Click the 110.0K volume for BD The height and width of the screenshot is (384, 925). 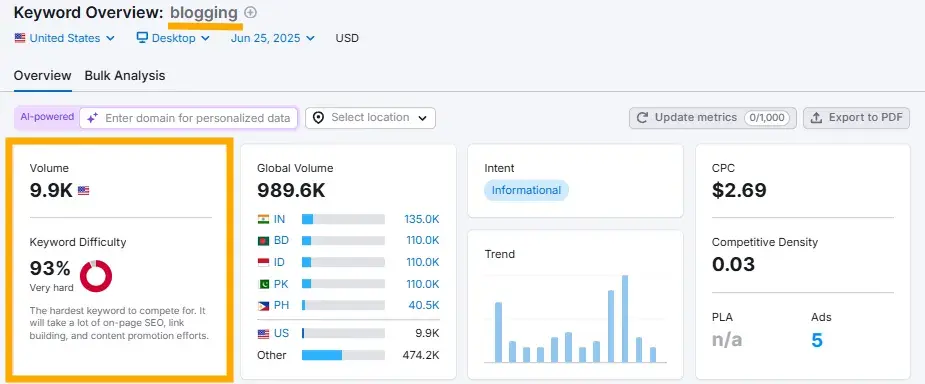(422, 241)
